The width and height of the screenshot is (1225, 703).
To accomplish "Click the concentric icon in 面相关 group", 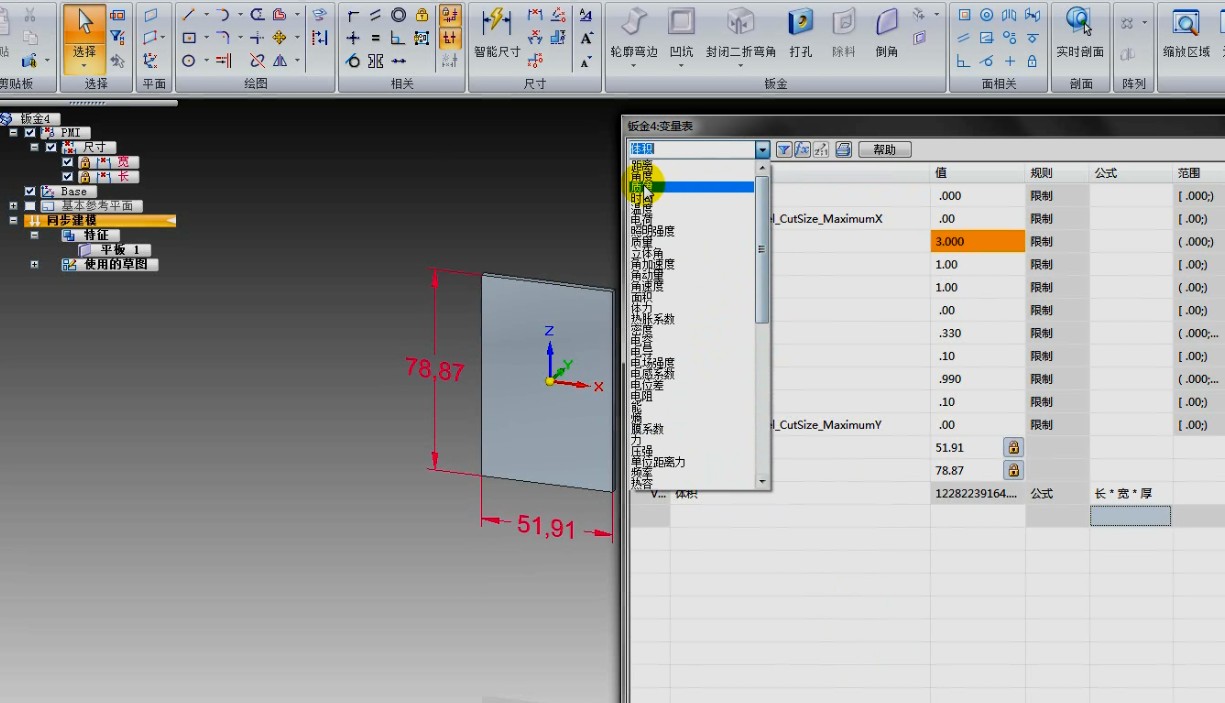I will 986,14.
